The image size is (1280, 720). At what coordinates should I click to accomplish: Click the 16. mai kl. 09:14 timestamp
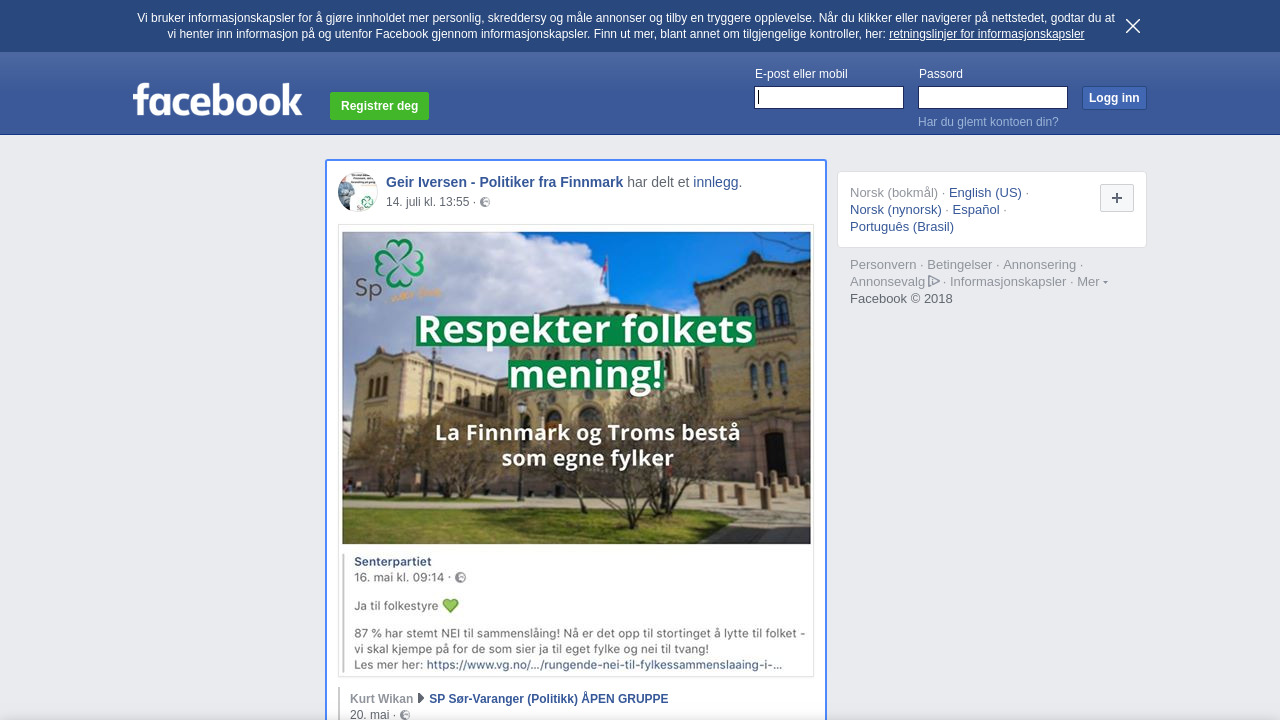[399, 578]
